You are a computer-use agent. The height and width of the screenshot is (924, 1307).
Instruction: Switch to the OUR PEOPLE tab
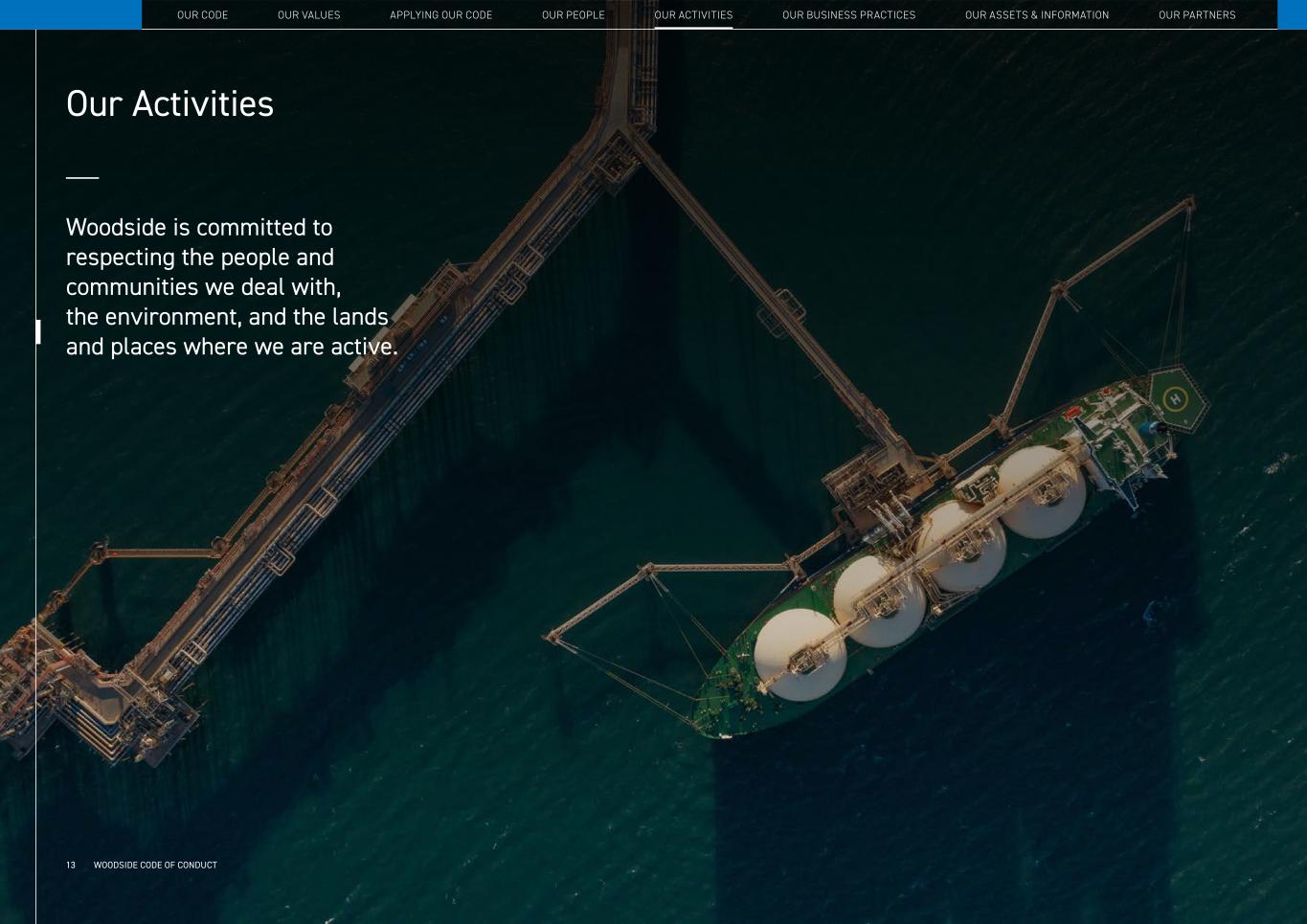[573, 15]
